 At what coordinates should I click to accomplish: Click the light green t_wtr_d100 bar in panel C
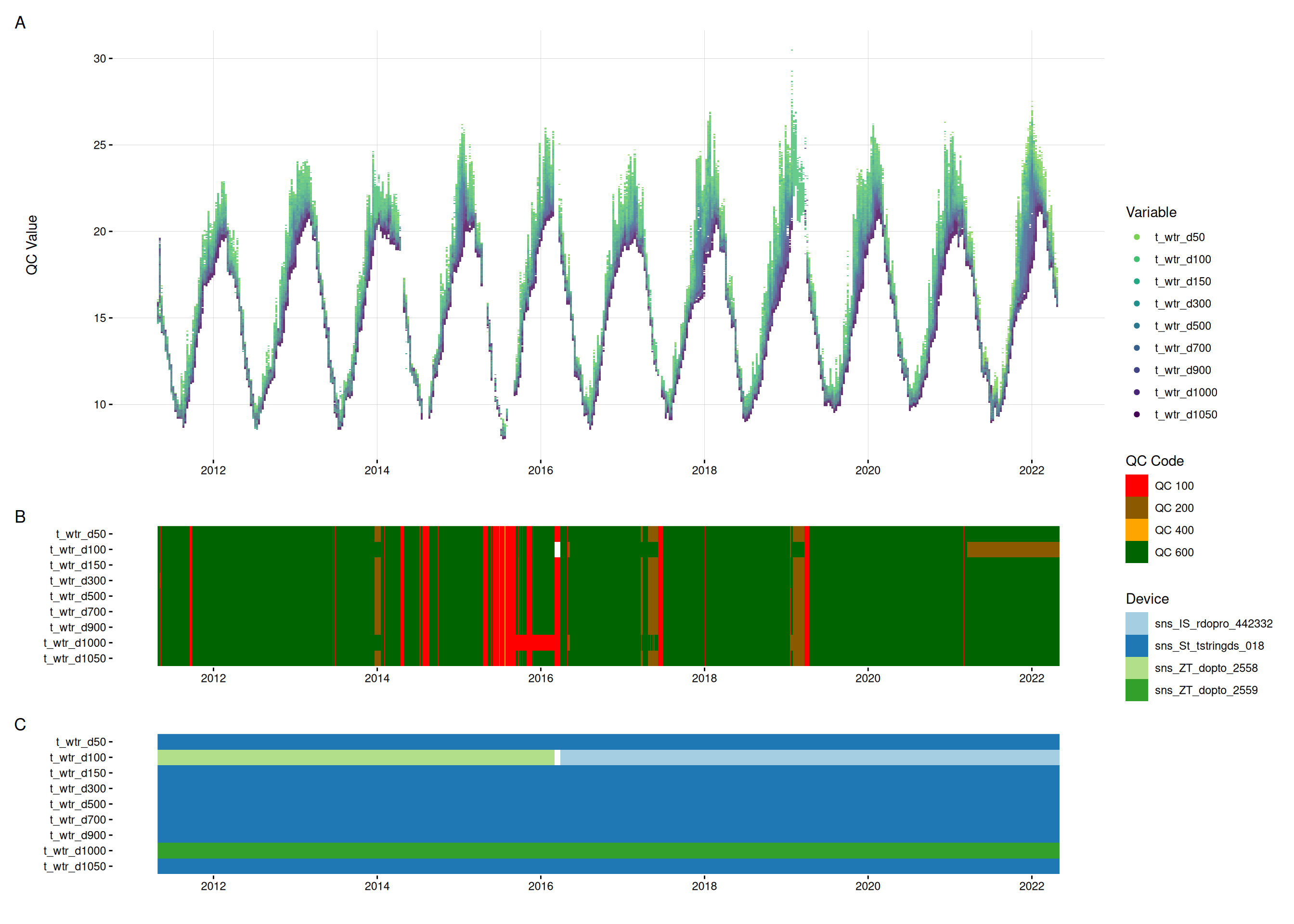click(356, 757)
